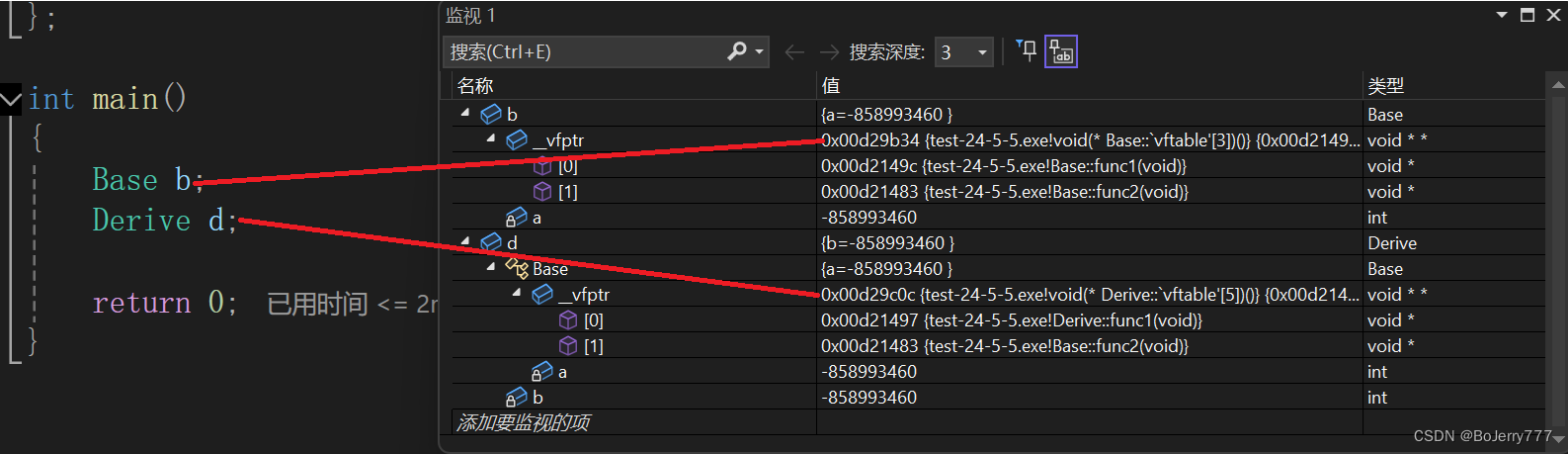Collapse the variable d tree node
This screenshot has height=454, width=1568.
pos(465,241)
